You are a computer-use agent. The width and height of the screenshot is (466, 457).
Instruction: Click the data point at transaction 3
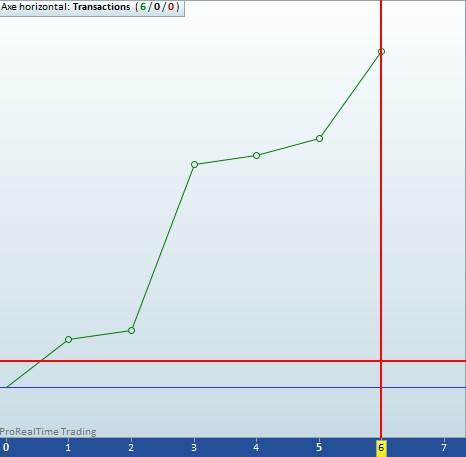click(194, 164)
